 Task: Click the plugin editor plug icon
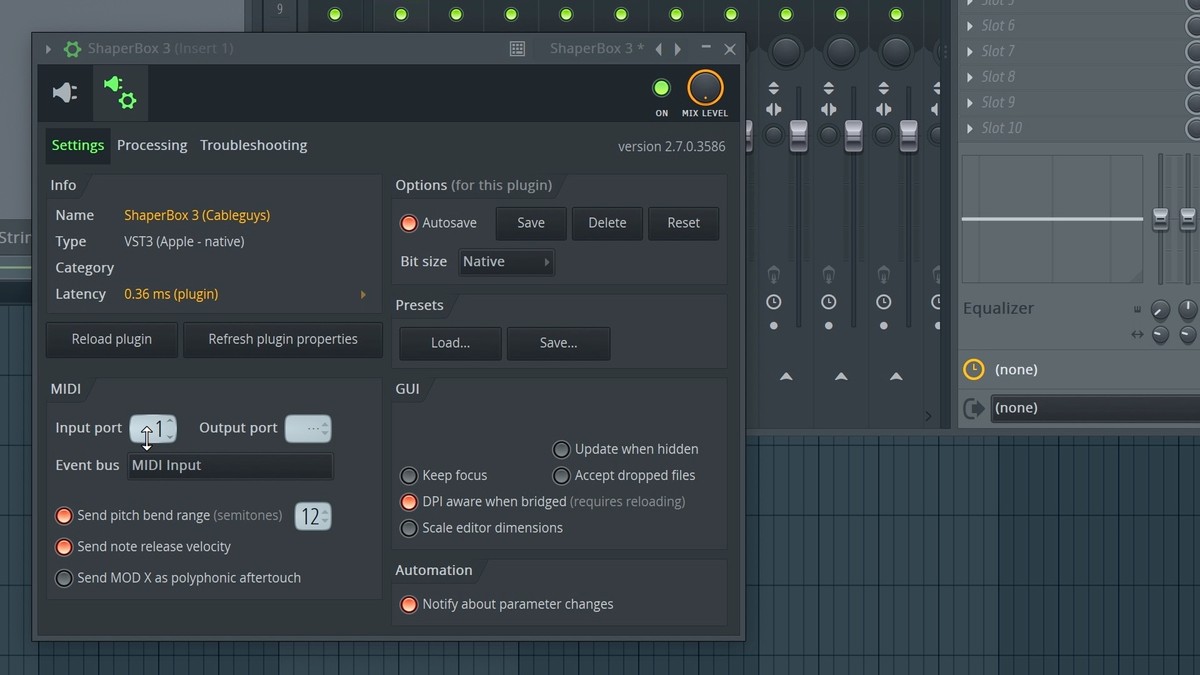[65, 93]
